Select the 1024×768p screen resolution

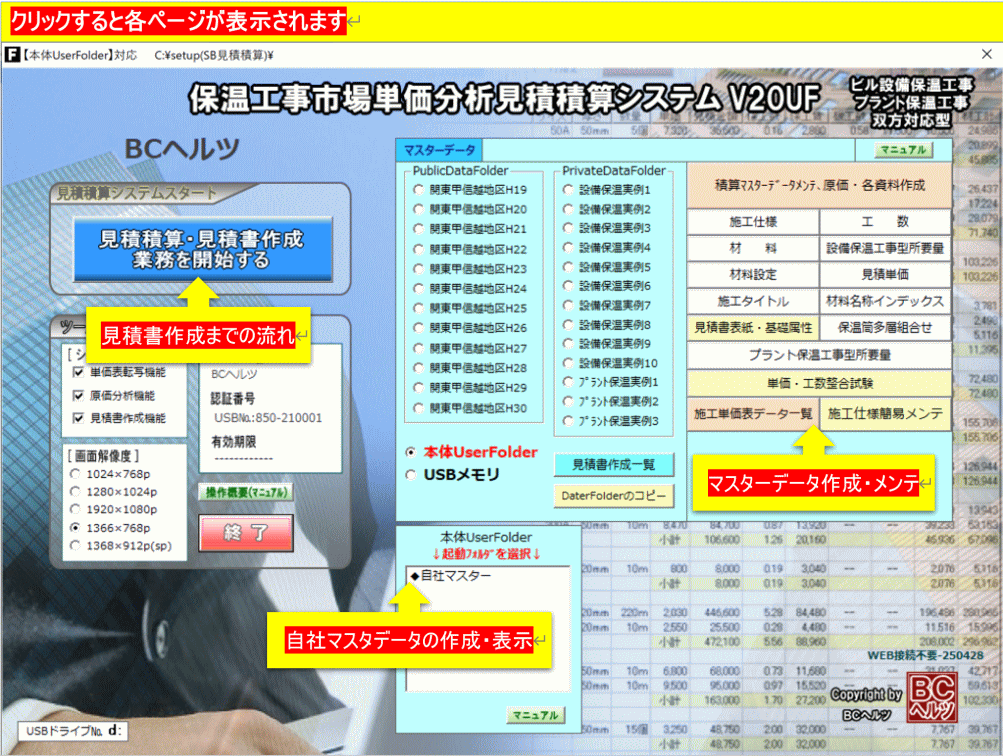75,474
